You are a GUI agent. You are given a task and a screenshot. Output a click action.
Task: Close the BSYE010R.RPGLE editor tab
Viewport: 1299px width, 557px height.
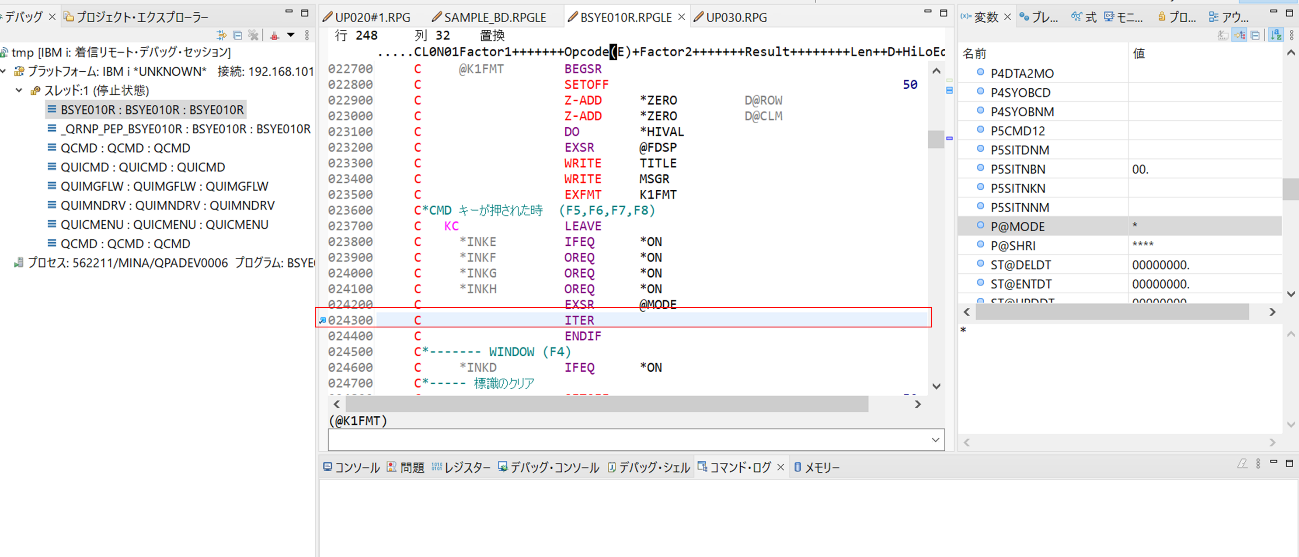point(682,17)
